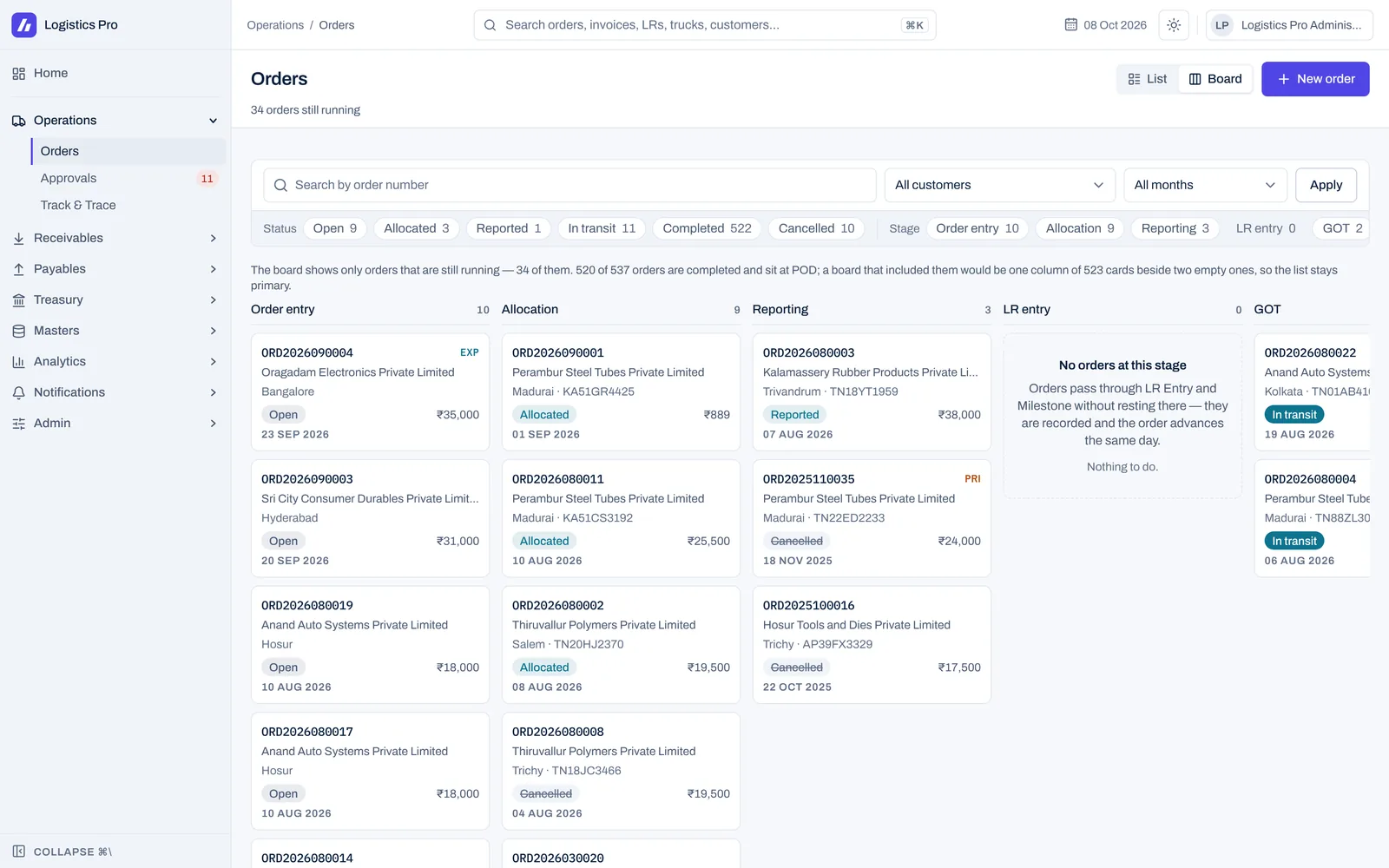This screenshot has height=868, width=1389.
Task: Collapse the Operations section chevron
Action: click(214, 121)
